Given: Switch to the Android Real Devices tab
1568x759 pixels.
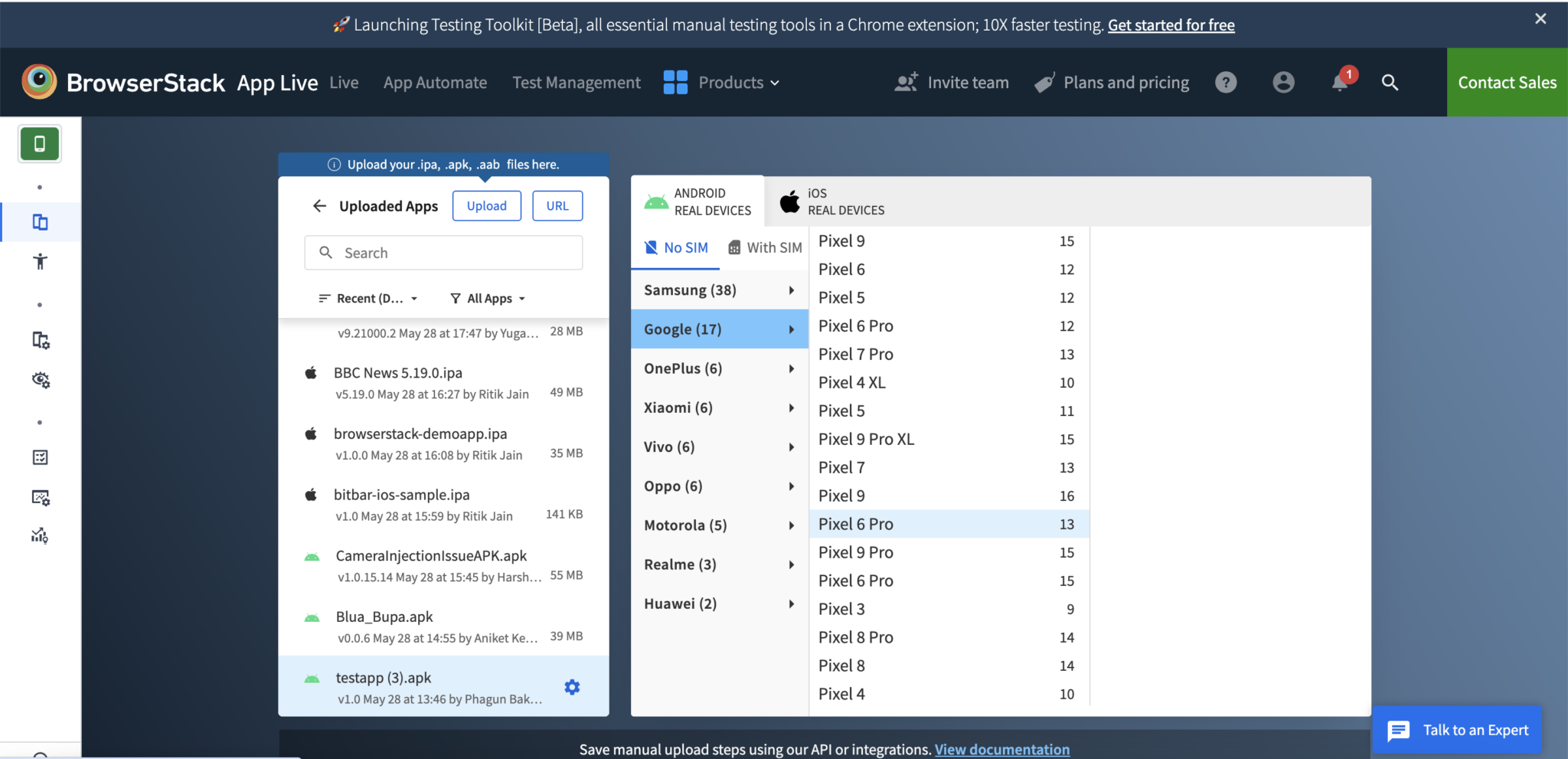Looking at the screenshot, I should [697, 201].
